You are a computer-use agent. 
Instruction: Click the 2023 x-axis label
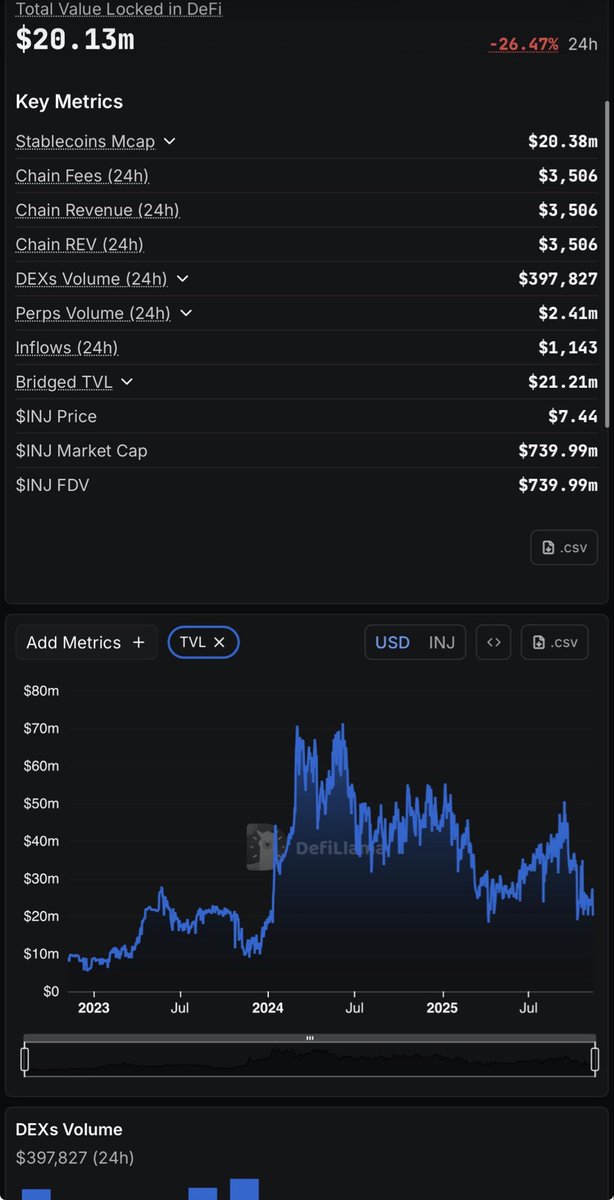click(x=93, y=1008)
